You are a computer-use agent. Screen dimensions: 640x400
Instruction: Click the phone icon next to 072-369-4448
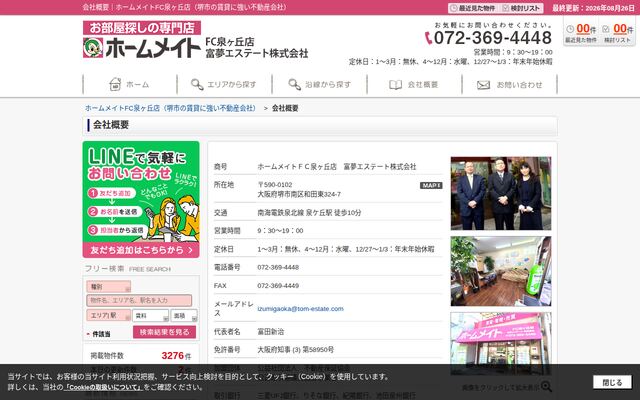pyautogui.click(x=428, y=38)
